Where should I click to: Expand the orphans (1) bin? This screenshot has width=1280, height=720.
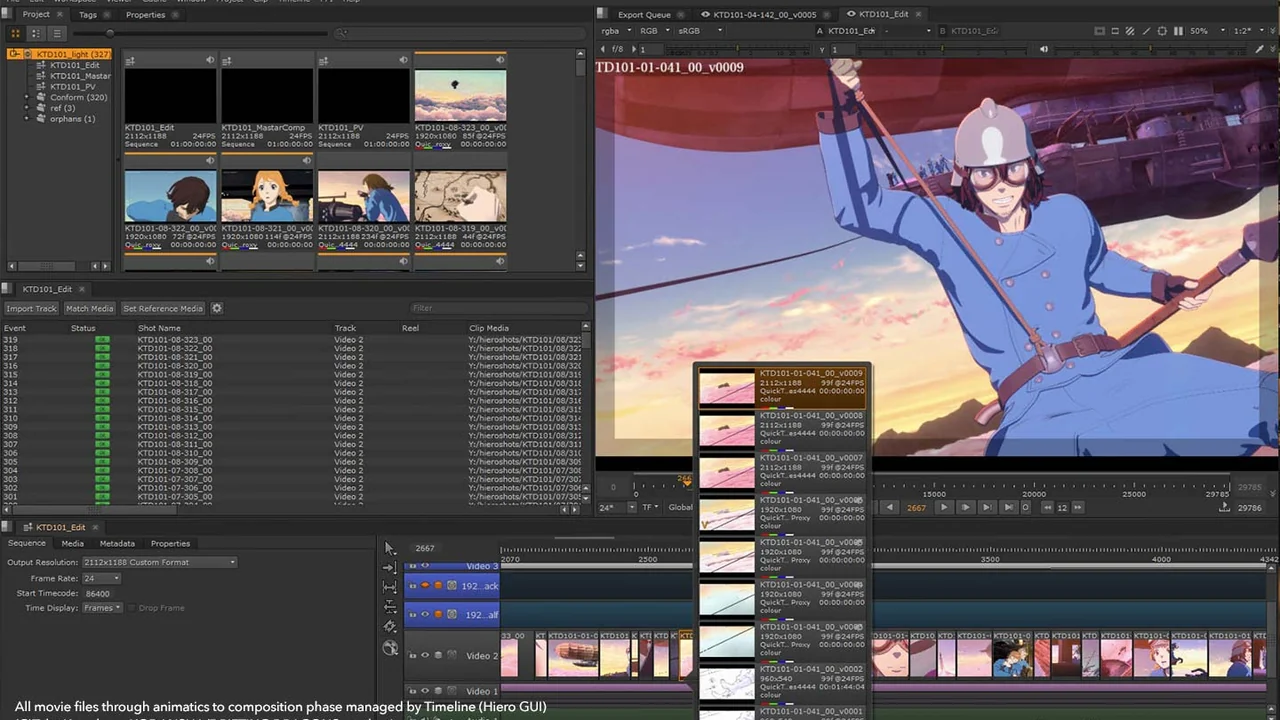28,119
